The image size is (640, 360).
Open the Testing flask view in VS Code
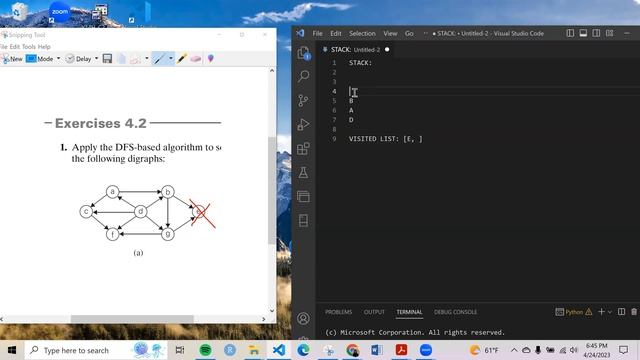tap(303, 173)
